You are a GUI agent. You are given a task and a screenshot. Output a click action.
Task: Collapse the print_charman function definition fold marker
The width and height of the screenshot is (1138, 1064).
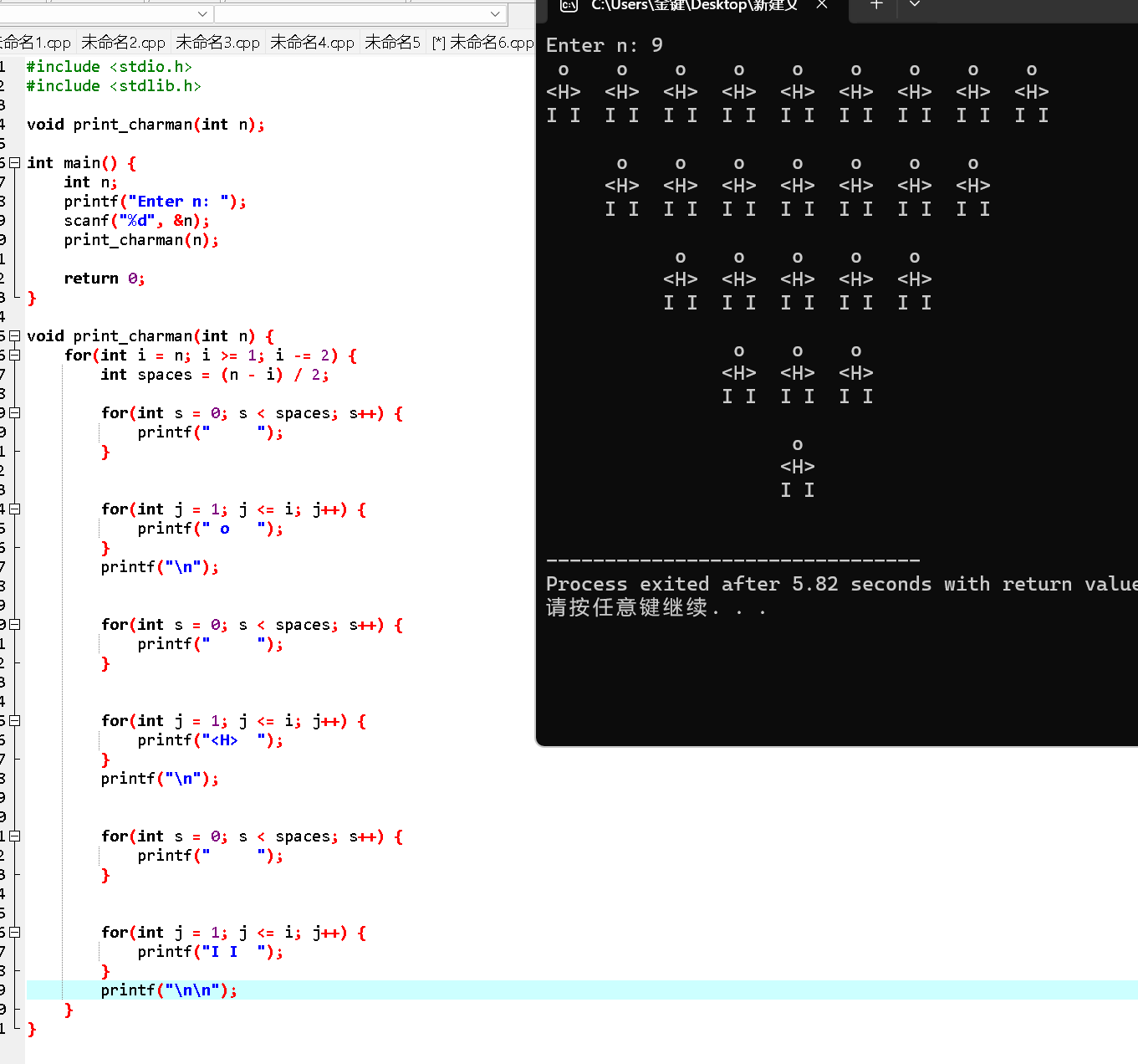pyautogui.click(x=14, y=336)
